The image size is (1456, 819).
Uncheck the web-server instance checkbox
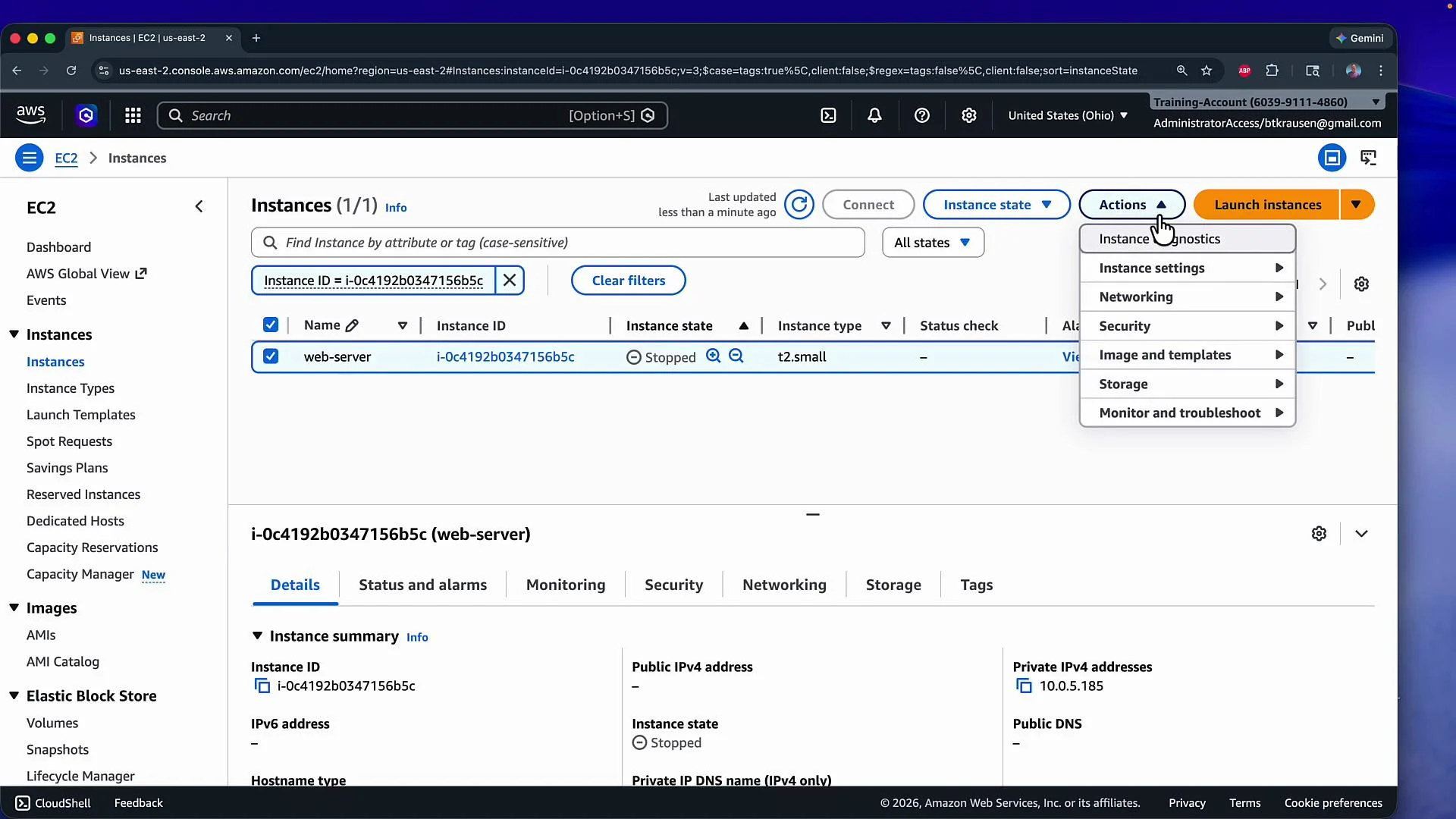(271, 356)
